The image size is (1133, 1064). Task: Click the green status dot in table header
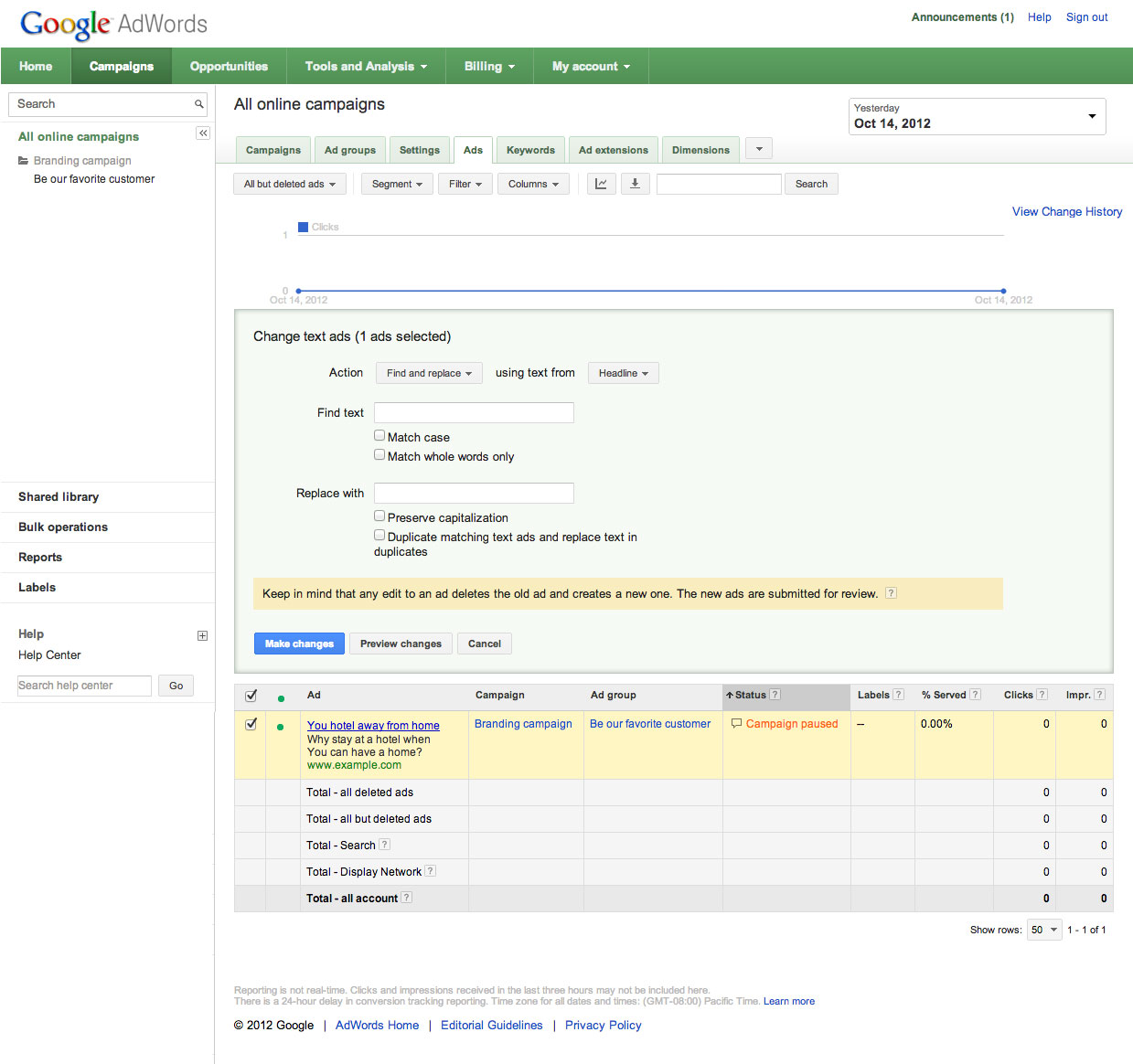point(281,698)
